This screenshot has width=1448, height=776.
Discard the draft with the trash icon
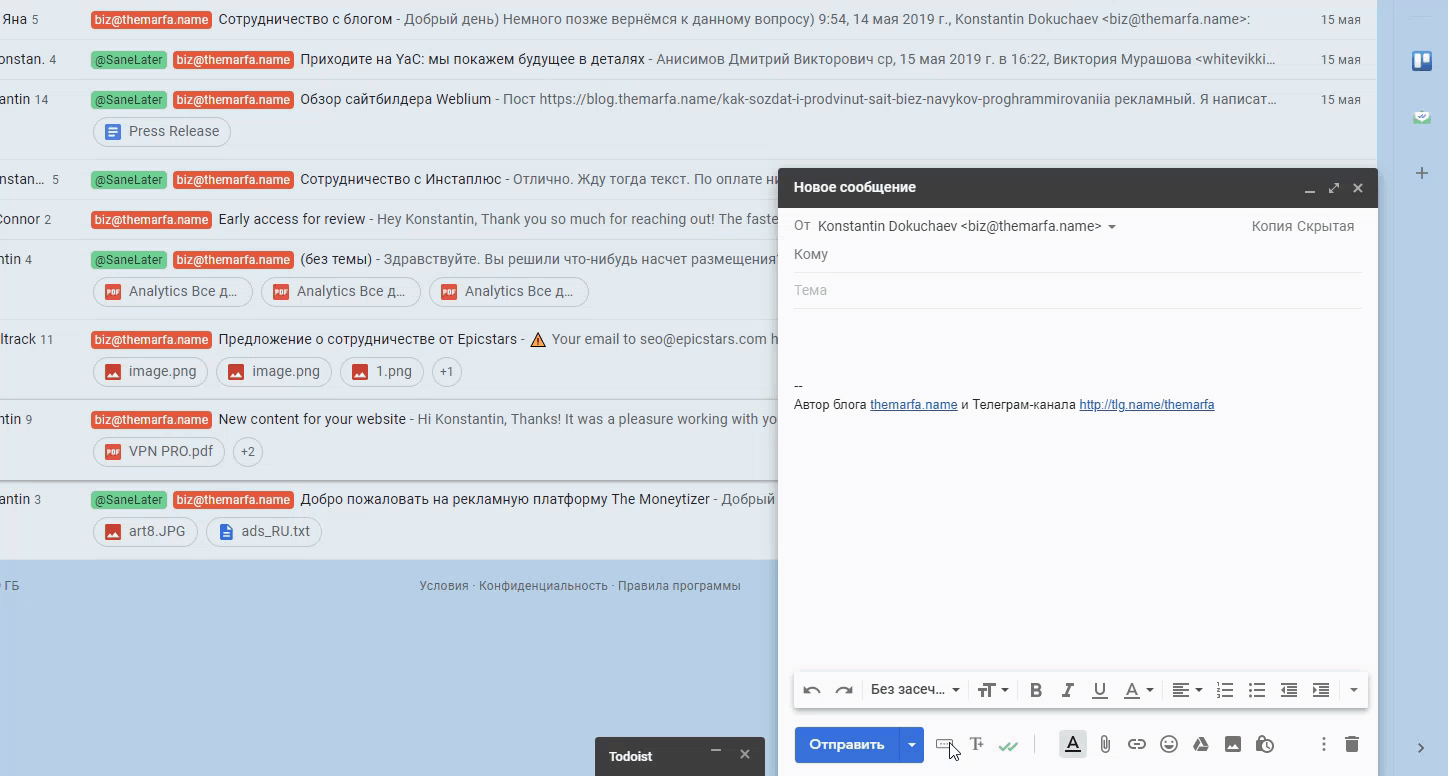1352,744
